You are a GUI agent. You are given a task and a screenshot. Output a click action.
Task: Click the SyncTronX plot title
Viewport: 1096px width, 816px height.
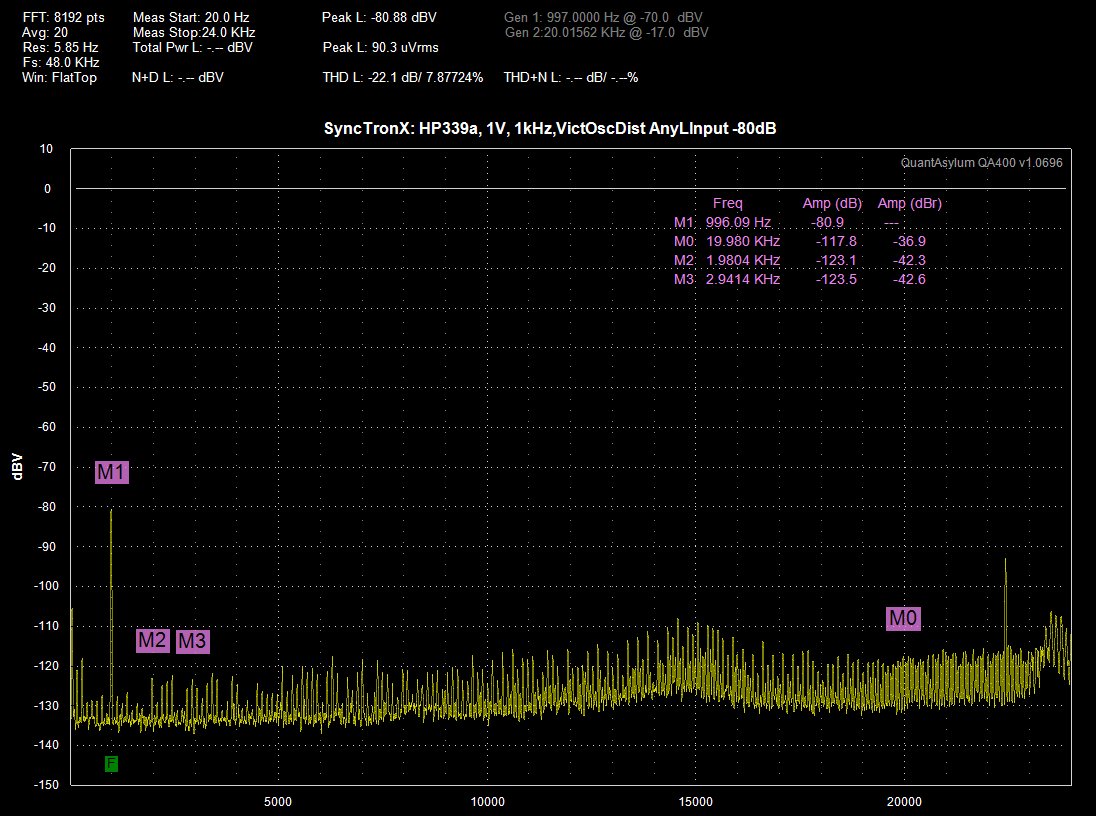click(x=550, y=129)
